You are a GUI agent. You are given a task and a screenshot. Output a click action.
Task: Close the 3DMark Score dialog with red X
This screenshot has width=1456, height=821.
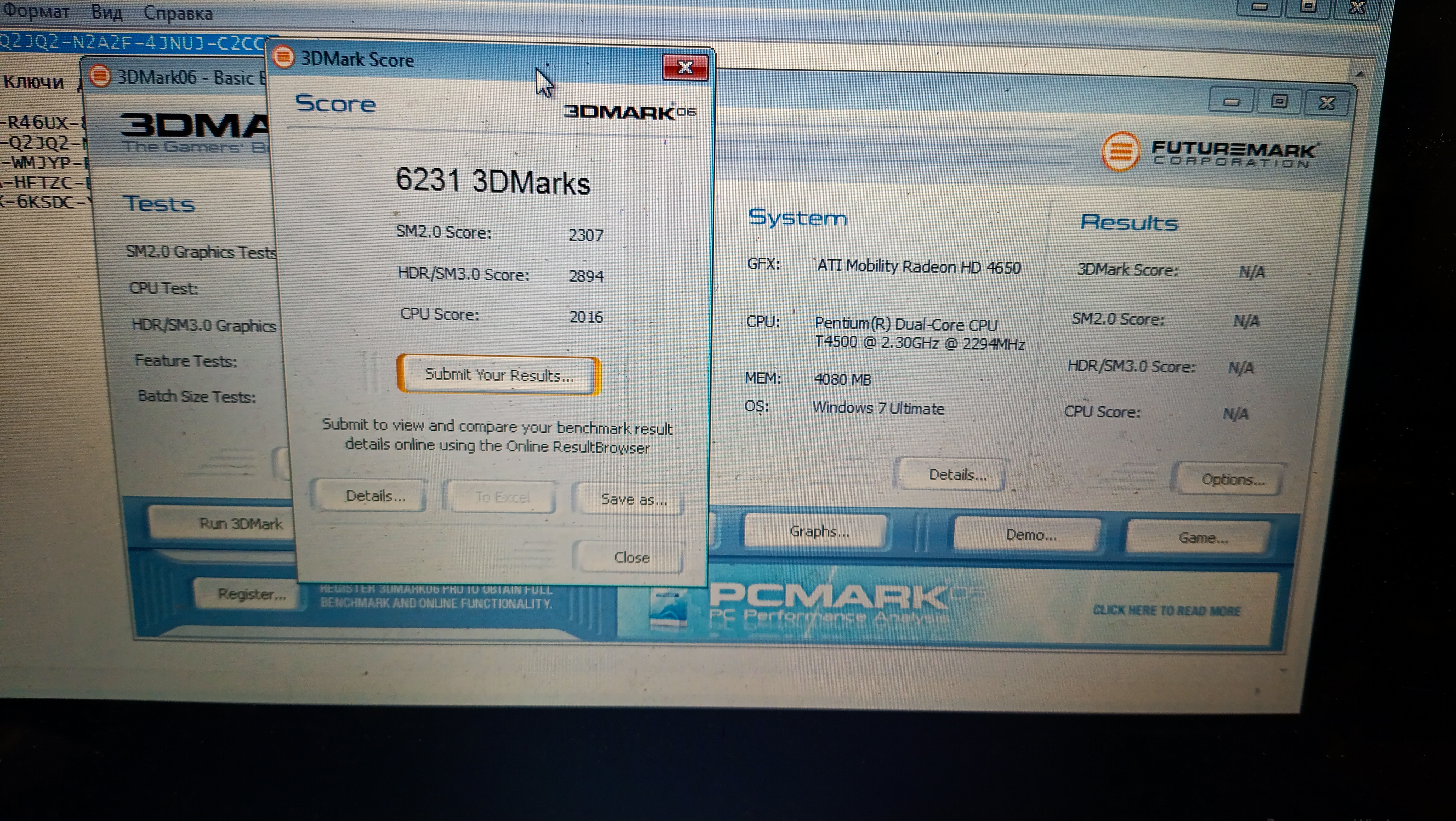(685, 68)
